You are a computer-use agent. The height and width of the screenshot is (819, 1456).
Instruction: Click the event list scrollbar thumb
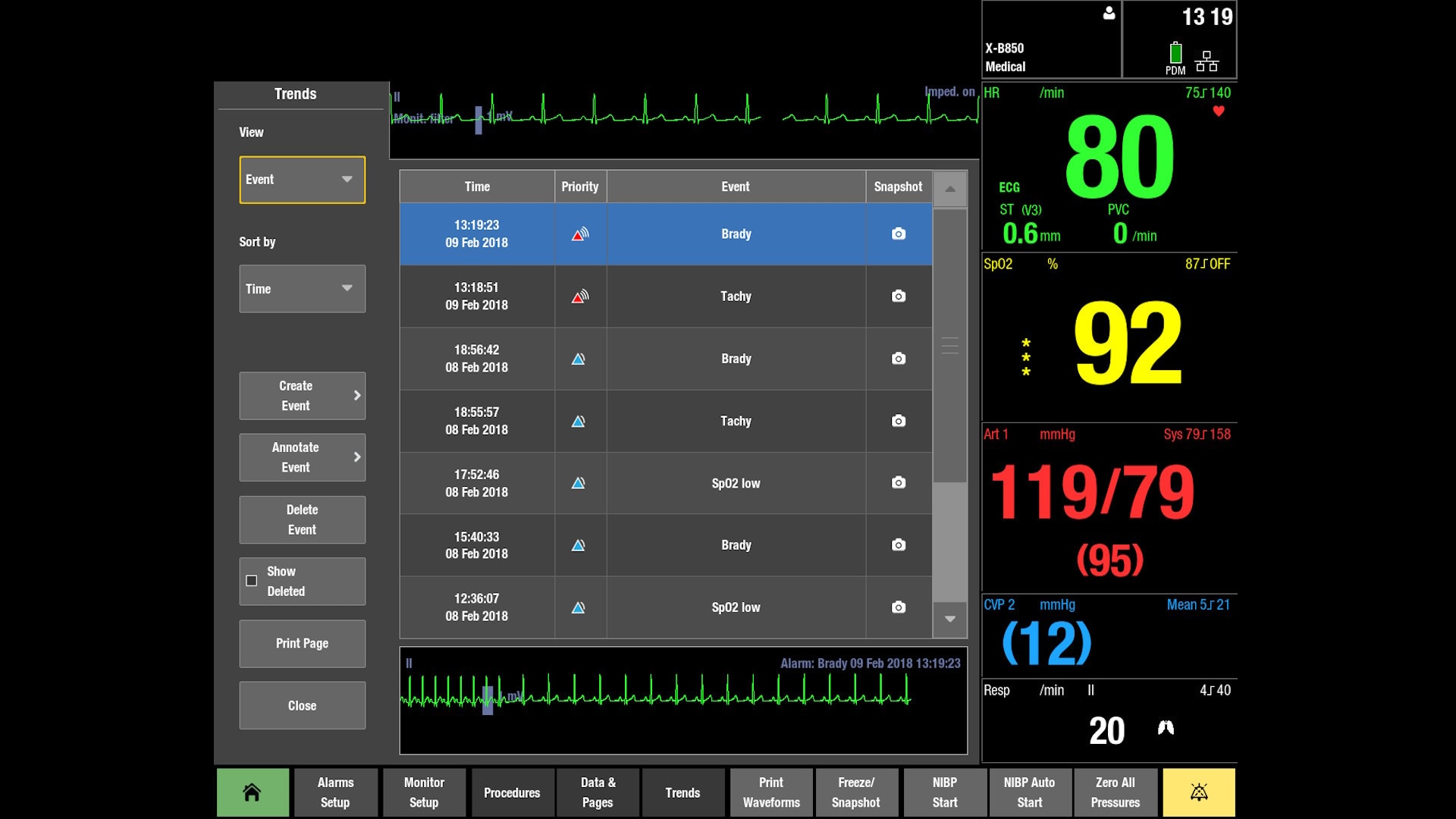point(950,346)
